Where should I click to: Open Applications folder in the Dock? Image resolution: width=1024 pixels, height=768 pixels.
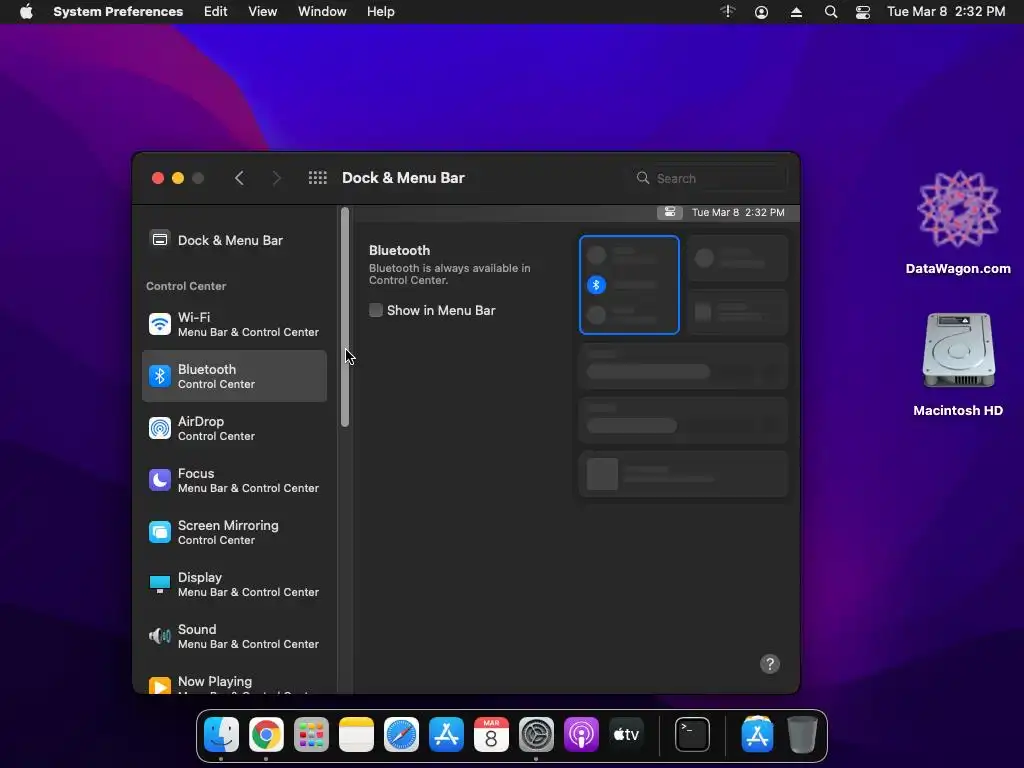coord(758,735)
